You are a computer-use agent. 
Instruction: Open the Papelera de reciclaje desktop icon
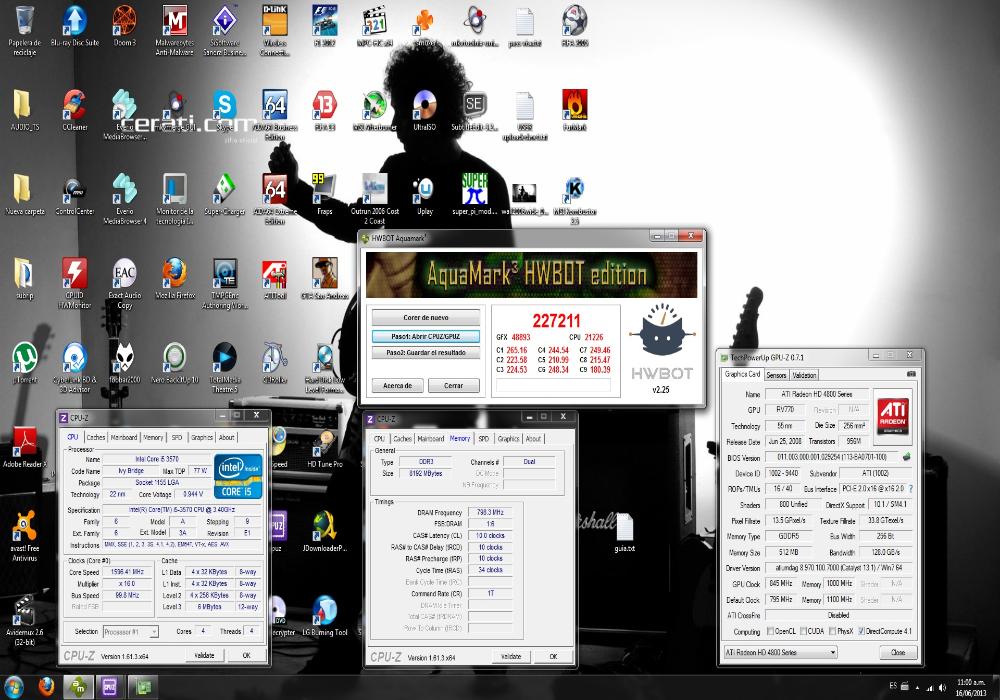coord(24,30)
